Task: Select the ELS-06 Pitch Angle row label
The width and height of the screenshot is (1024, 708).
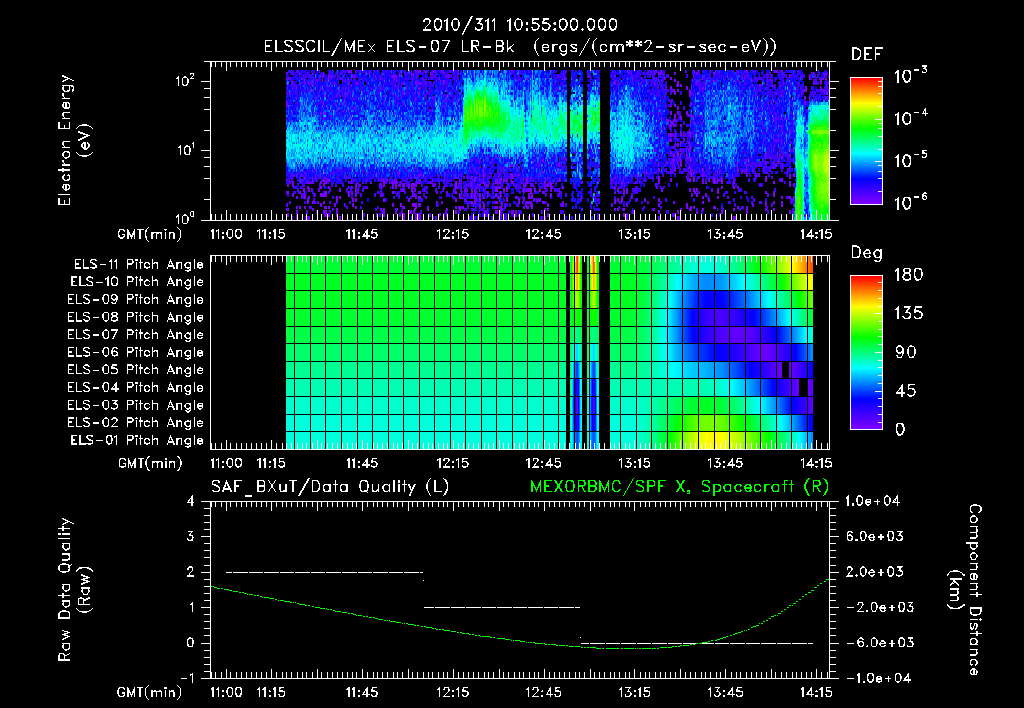Action: click(135, 353)
